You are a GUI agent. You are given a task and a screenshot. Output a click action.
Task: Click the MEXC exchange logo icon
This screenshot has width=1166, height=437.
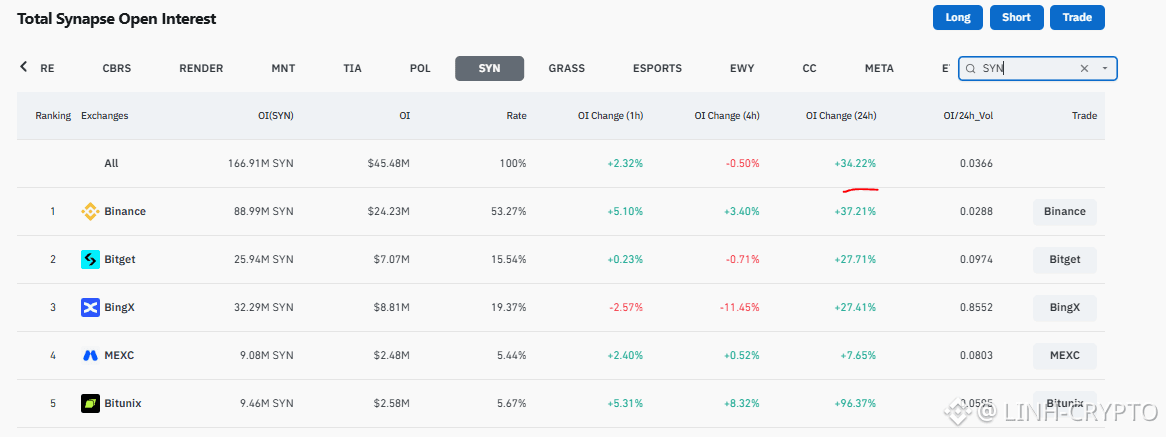(90, 355)
